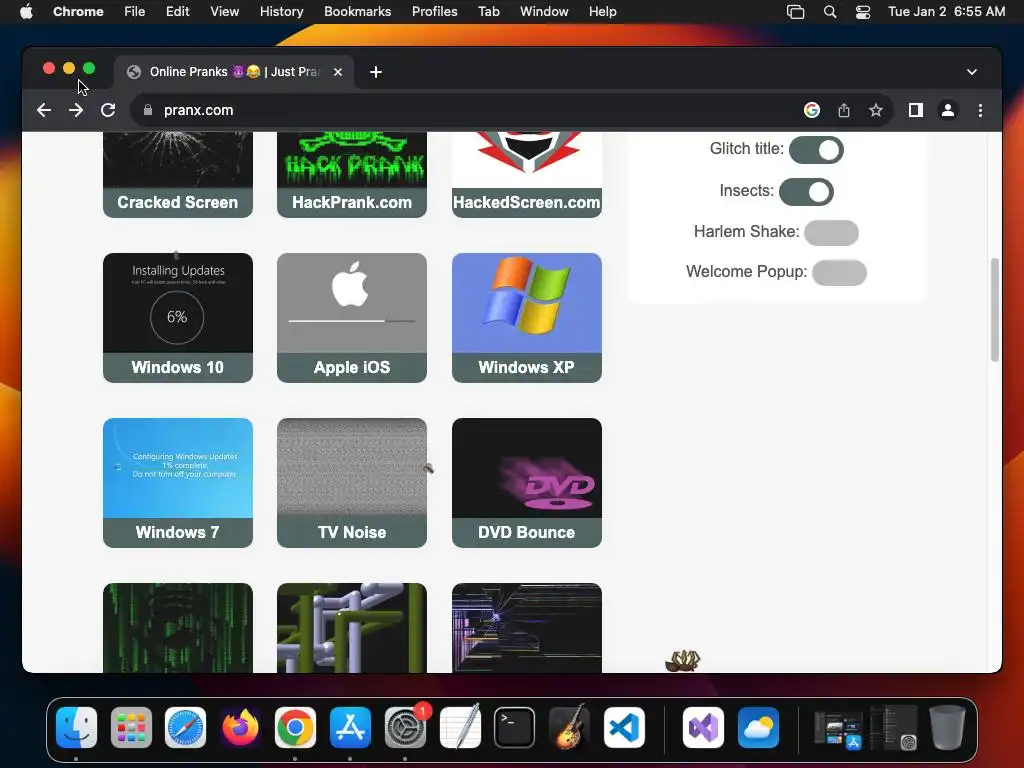Open the Cracked Screen prank
Viewport: 1024px width, 768px height.
(178, 175)
